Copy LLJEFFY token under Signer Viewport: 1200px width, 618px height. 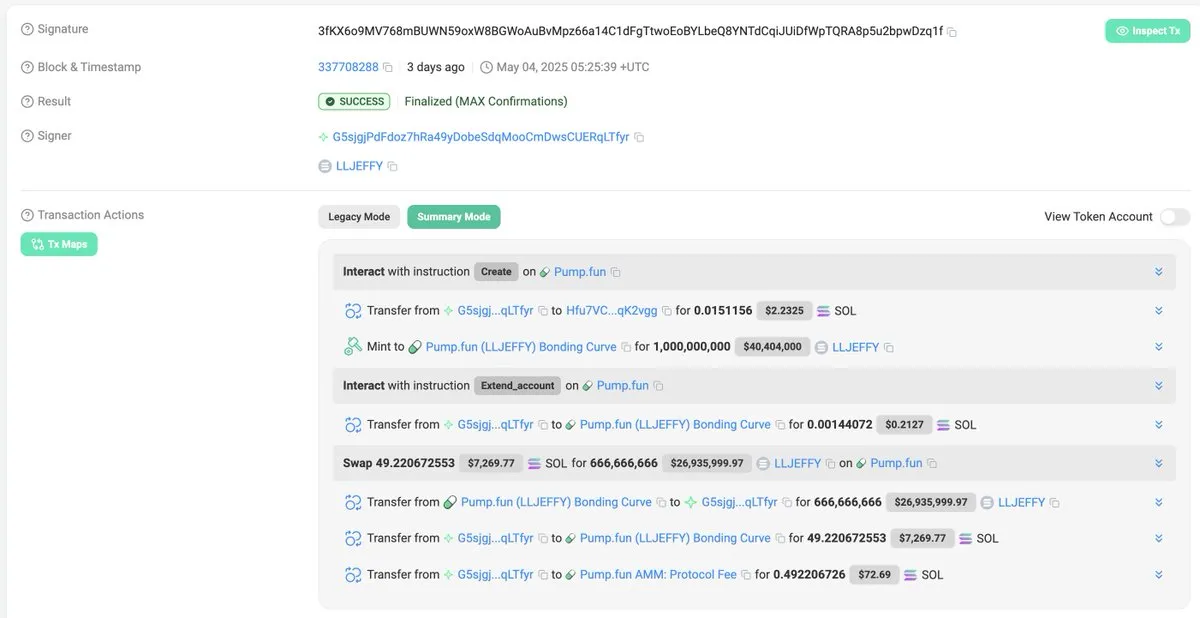coord(392,167)
